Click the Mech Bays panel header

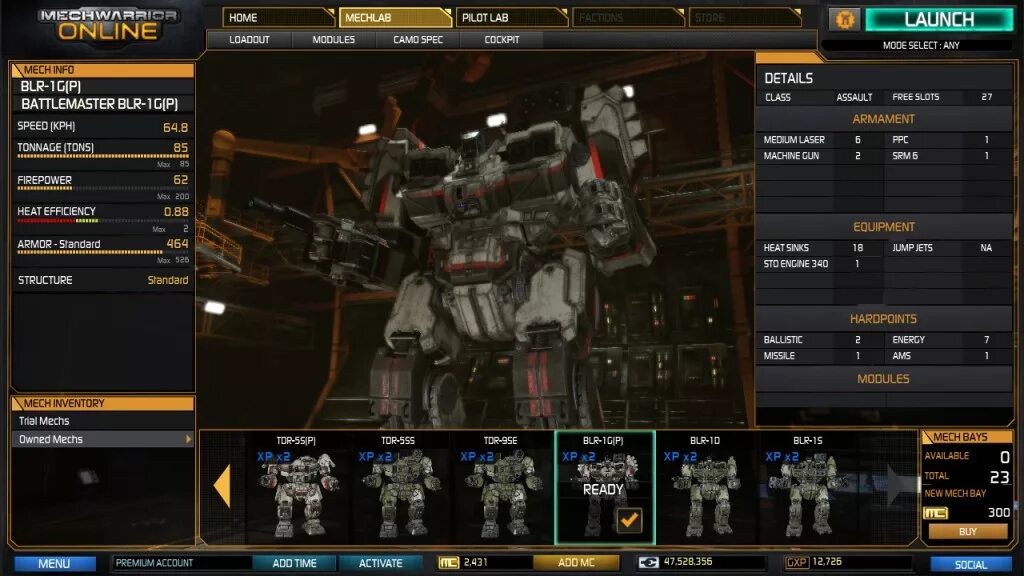967,437
